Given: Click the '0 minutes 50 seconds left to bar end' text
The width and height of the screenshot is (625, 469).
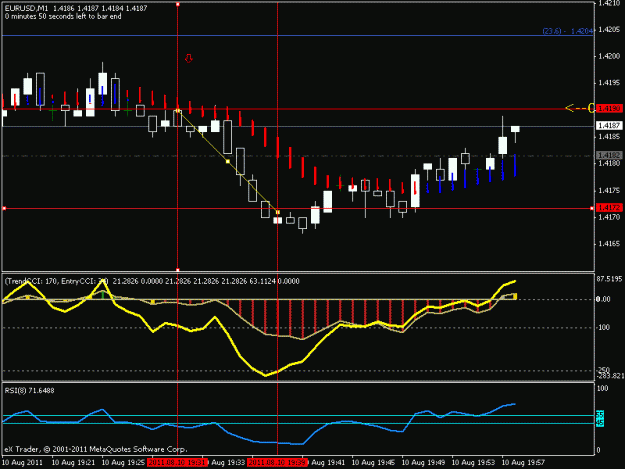Looking at the screenshot, I should (x=63, y=16).
